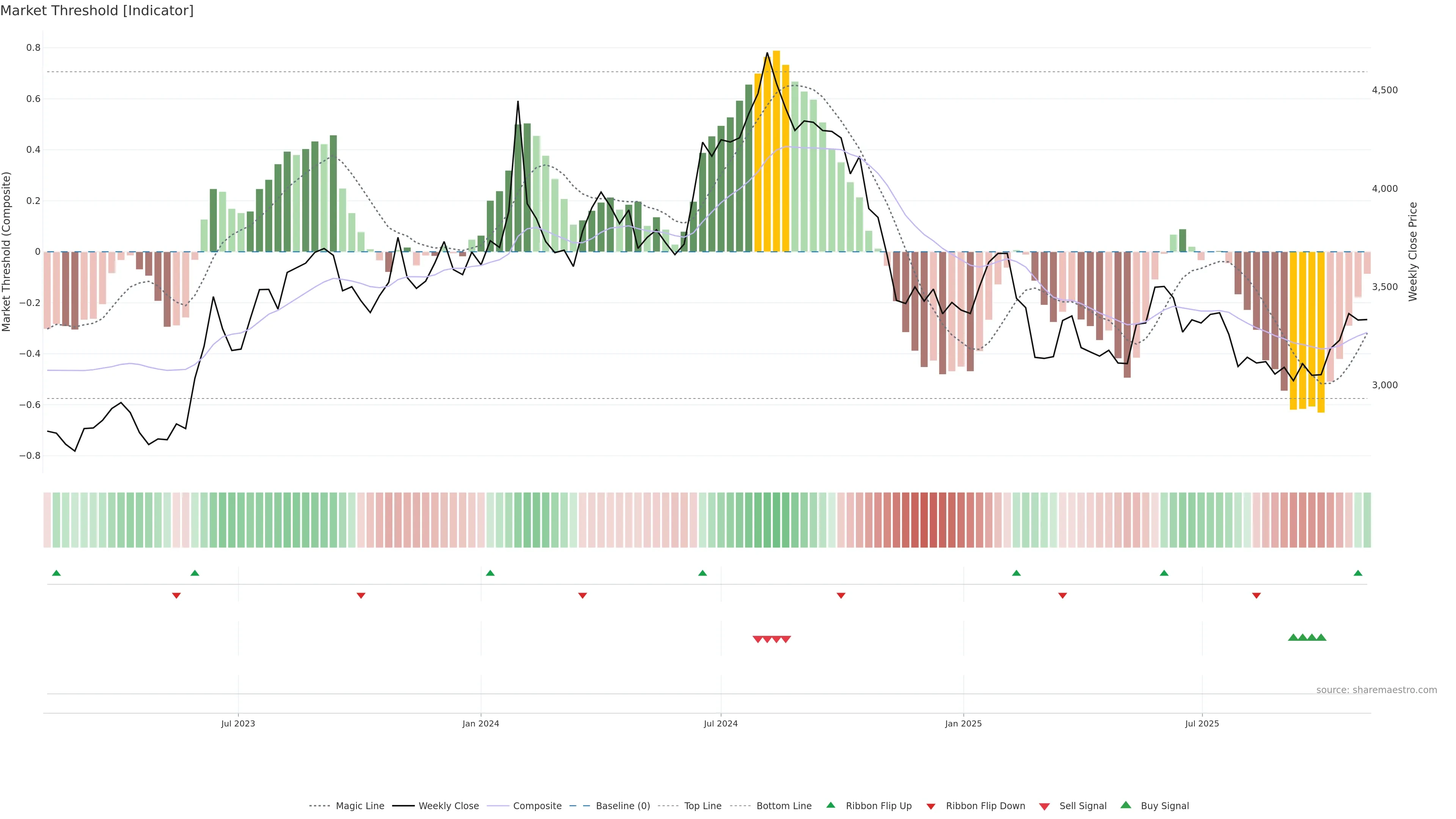Click the Ribbon Flip Down legend triangle
The width and height of the screenshot is (1456, 819).
point(931,806)
